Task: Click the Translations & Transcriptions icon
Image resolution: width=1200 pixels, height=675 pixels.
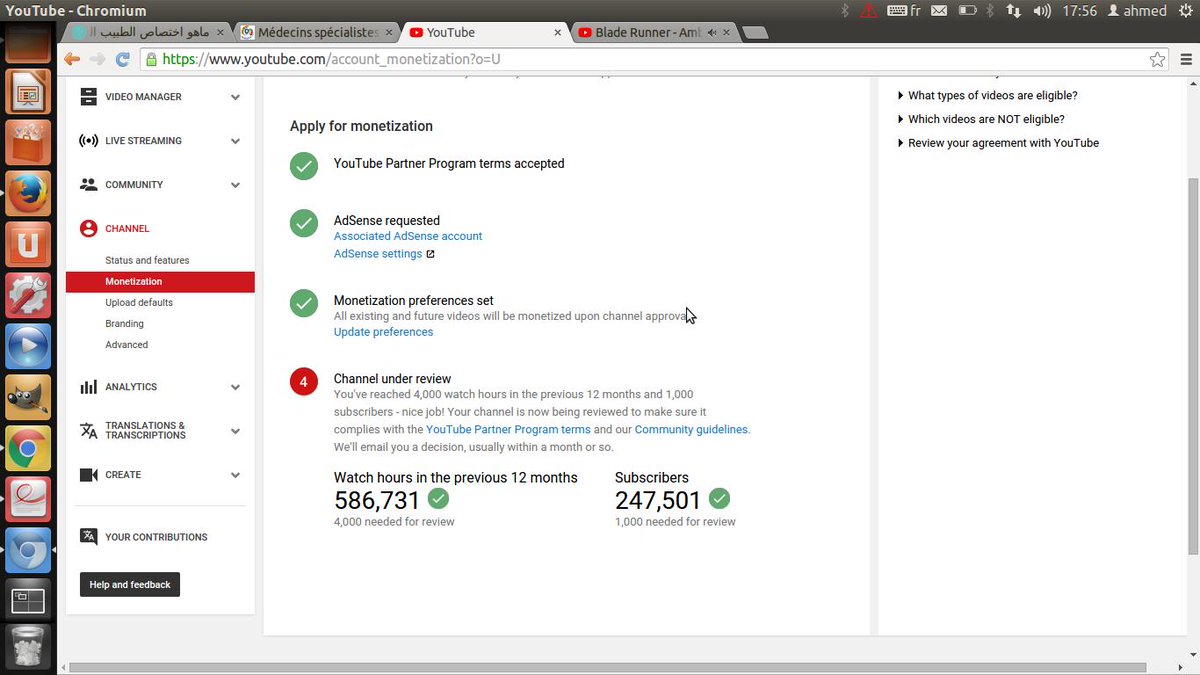Action: click(x=88, y=431)
